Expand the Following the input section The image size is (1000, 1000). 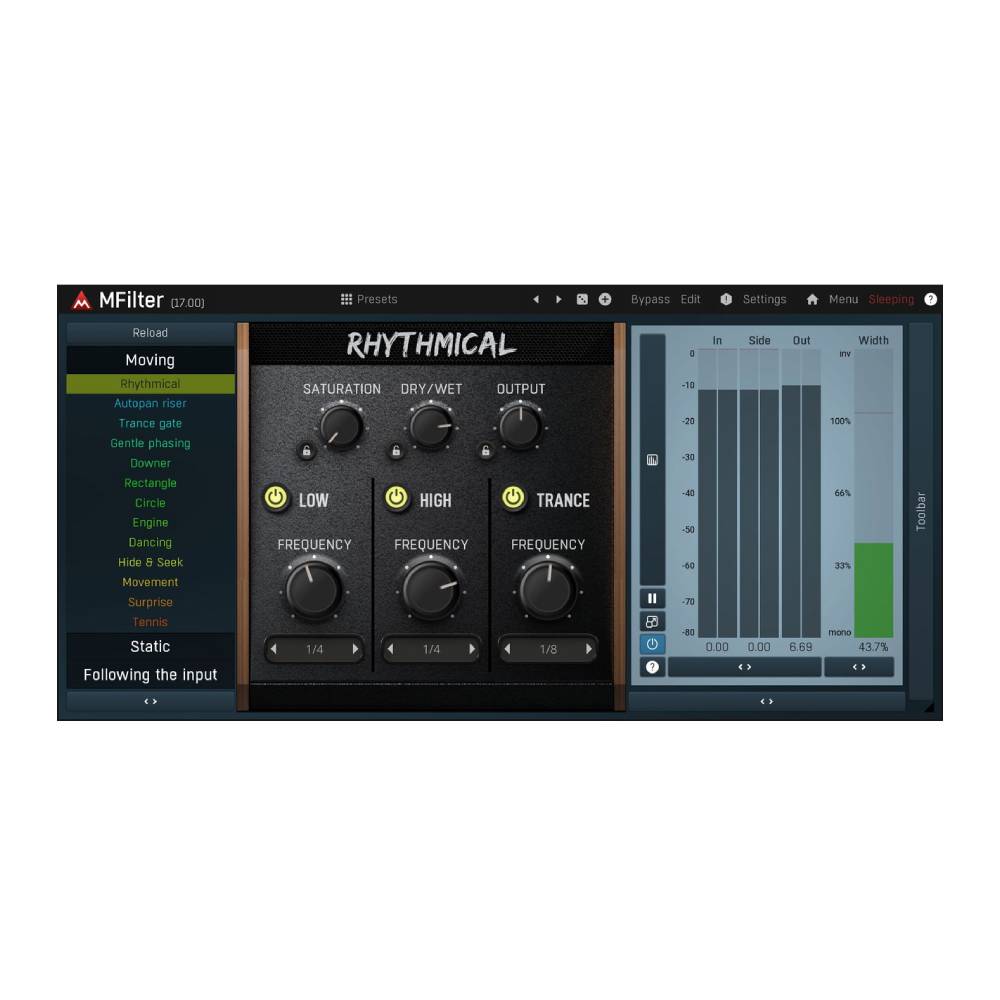150,675
